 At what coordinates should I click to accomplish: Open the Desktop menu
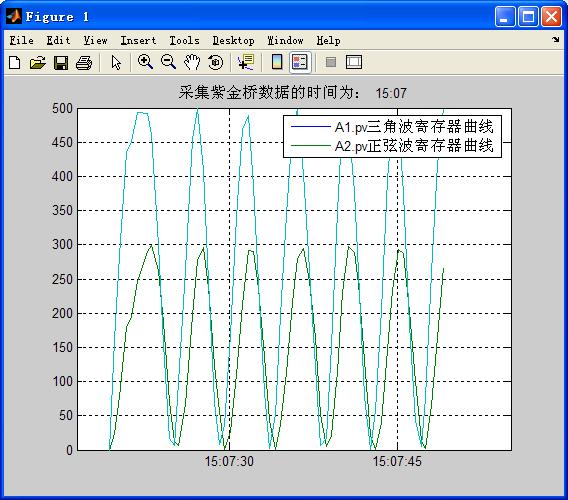point(233,40)
